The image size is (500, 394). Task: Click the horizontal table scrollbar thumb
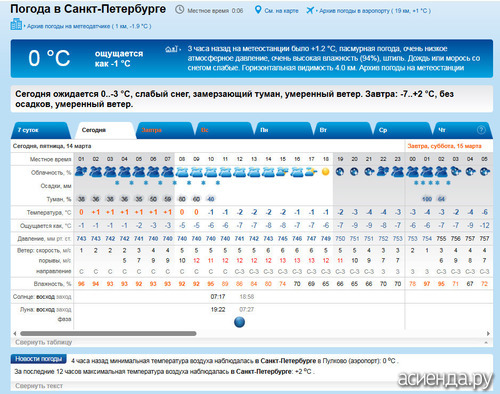(108, 333)
